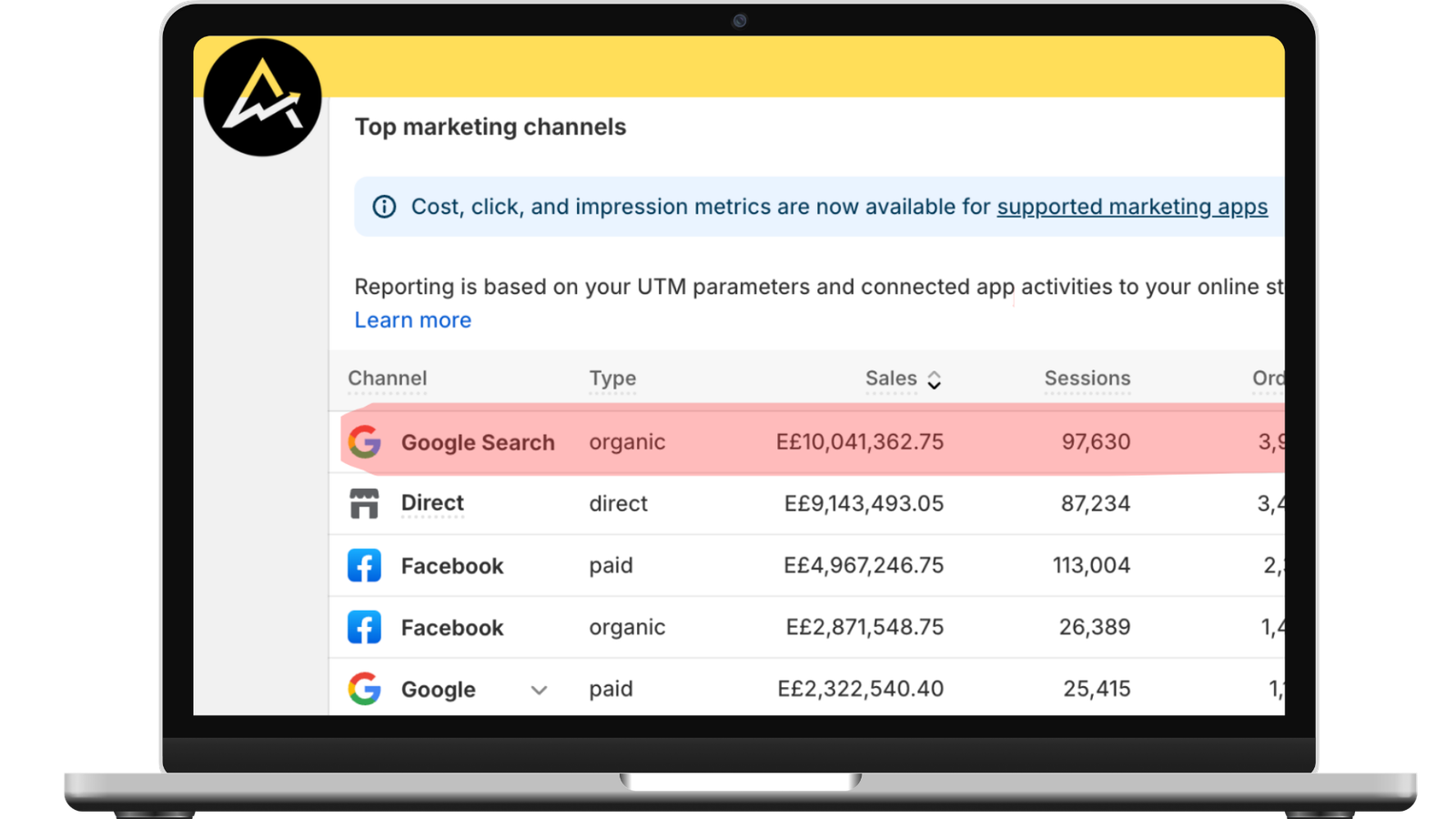Click the organic type in the Google Search row

(x=627, y=442)
